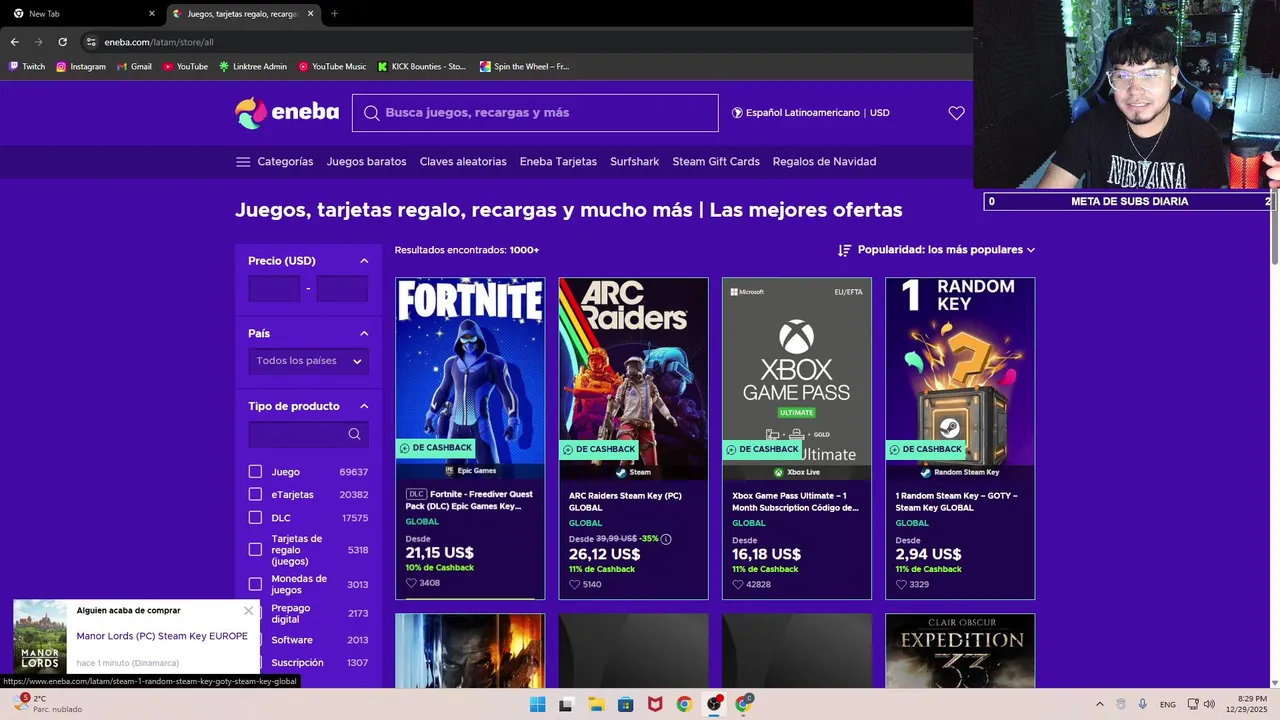Open the Windows Start menu
1280x720 pixels.
coord(537,704)
